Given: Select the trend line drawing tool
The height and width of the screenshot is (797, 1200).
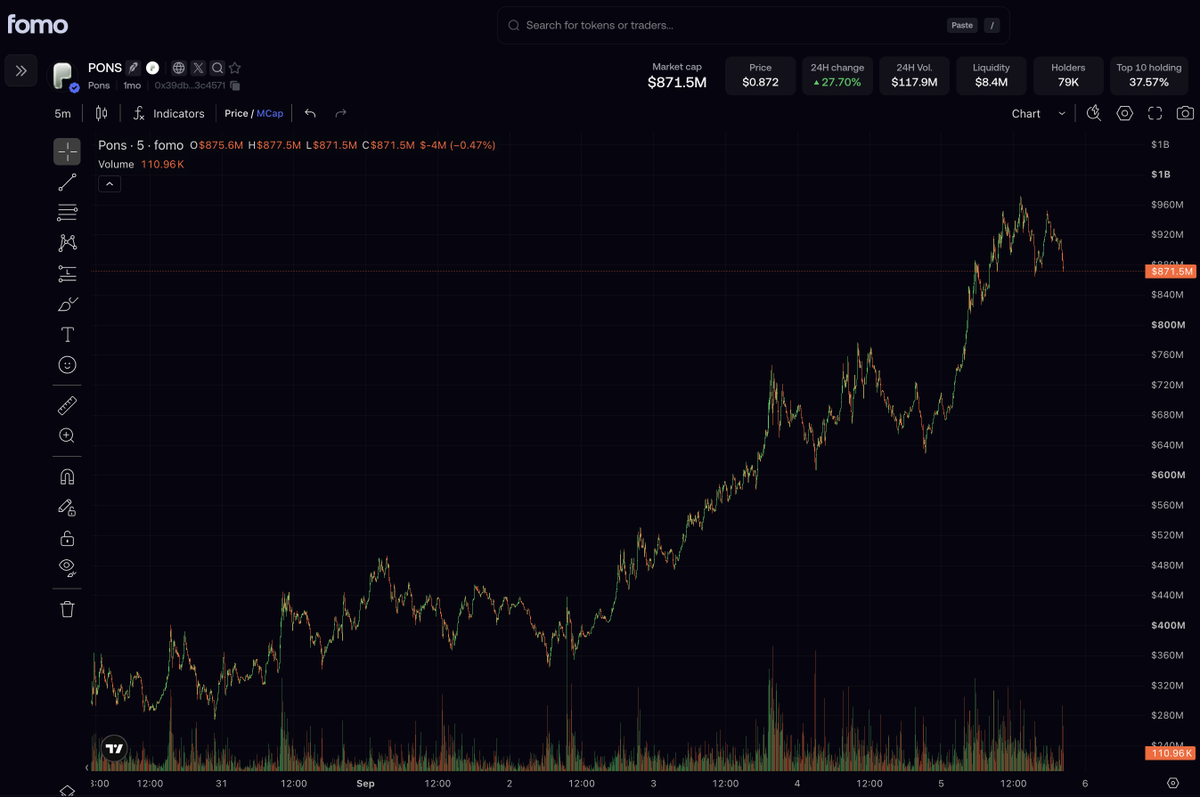Looking at the screenshot, I should click(x=67, y=182).
